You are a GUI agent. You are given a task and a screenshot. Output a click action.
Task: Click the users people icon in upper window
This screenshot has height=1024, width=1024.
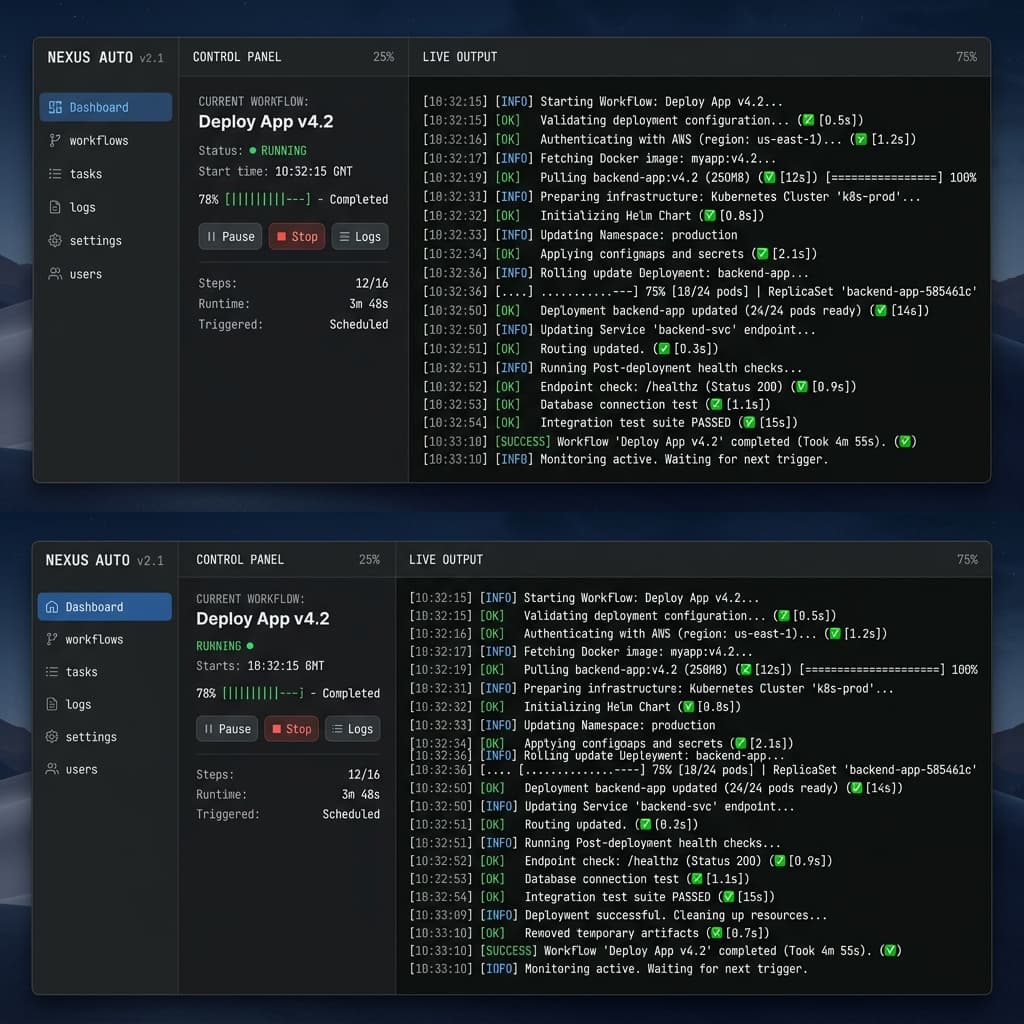[55, 274]
